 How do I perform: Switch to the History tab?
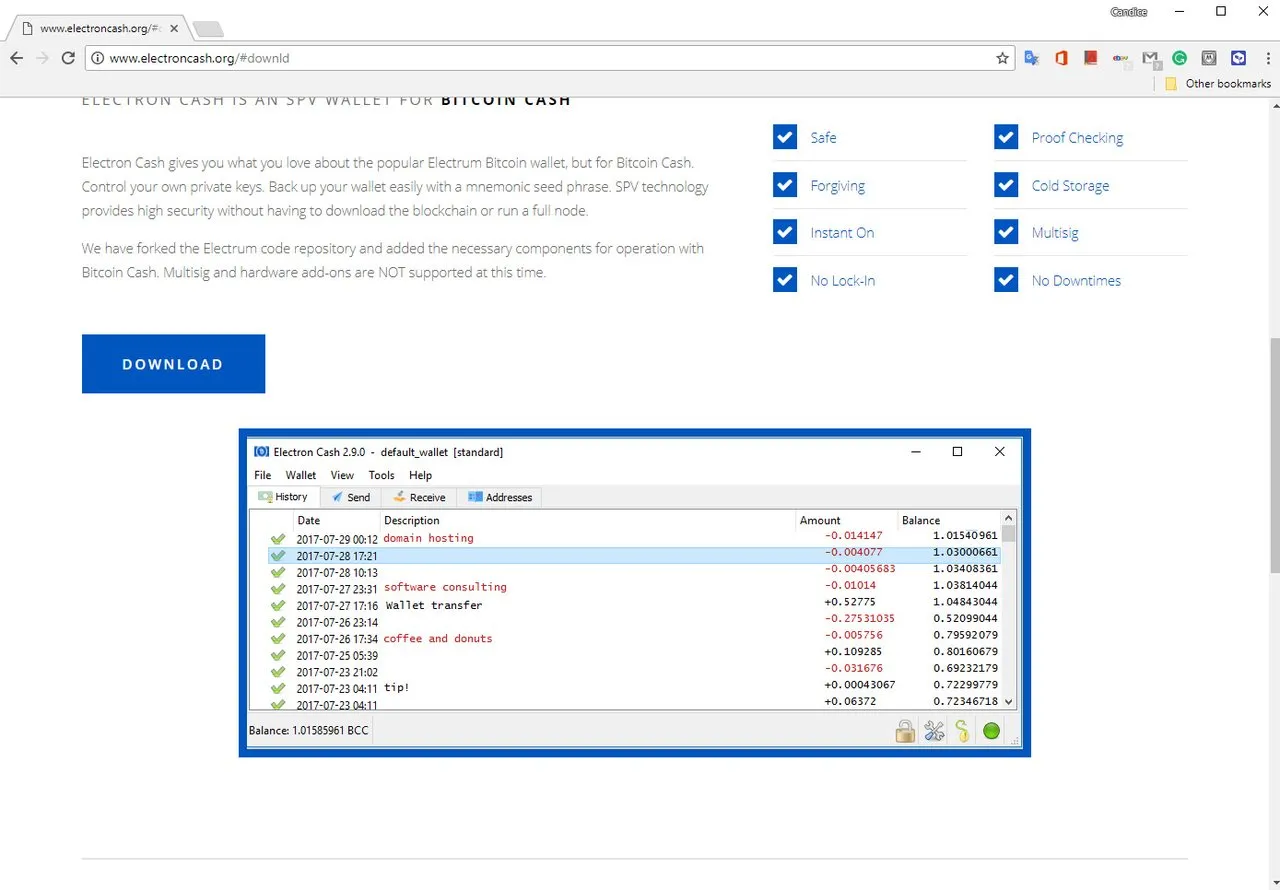[284, 497]
